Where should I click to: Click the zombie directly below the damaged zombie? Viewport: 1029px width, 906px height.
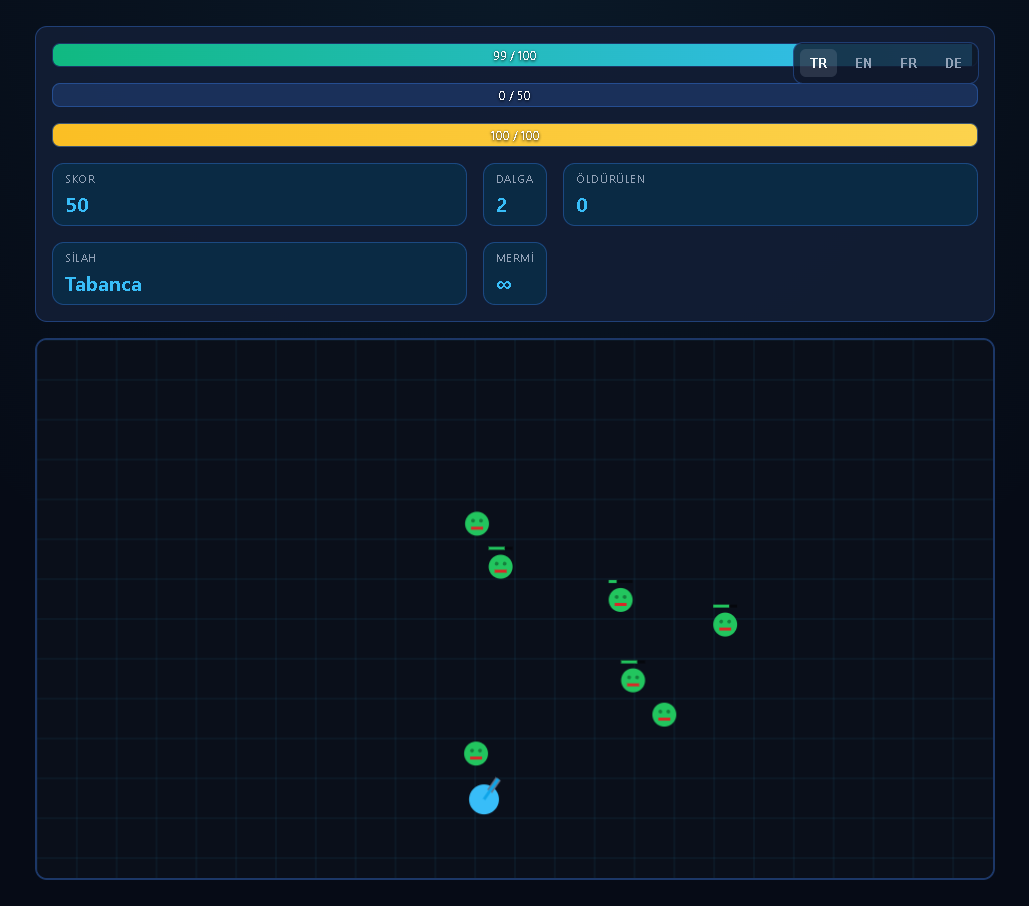coord(633,681)
